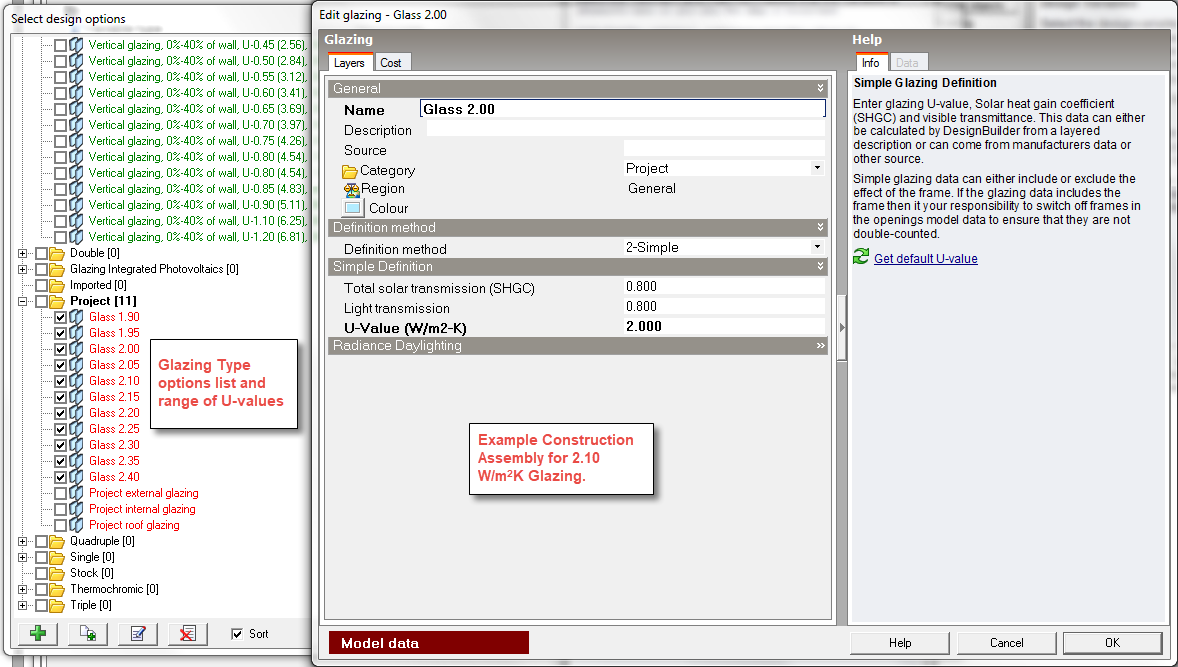Image resolution: width=1178 pixels, height=667 pixels.
Task: Click the delete item red X icon
Action: click(x=187, y=633)
